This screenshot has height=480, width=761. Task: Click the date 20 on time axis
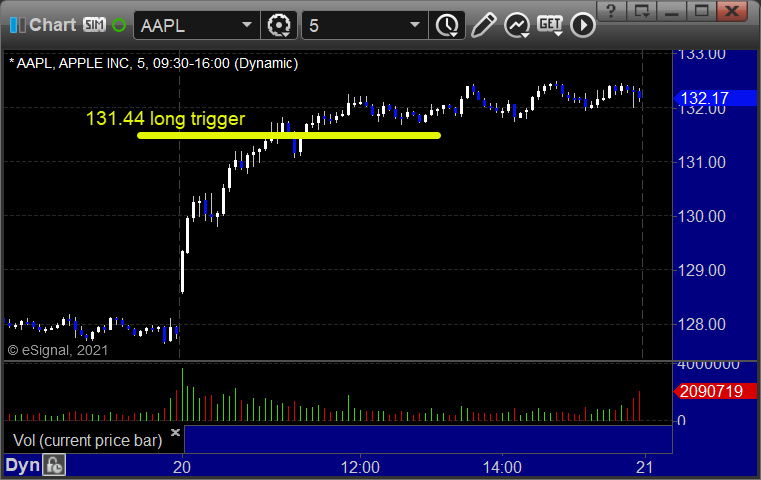click(x=182, y=467)
